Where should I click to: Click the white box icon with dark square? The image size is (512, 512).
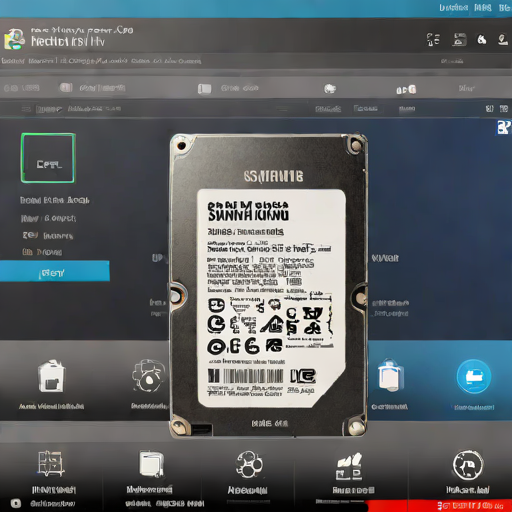coord(51,376)
